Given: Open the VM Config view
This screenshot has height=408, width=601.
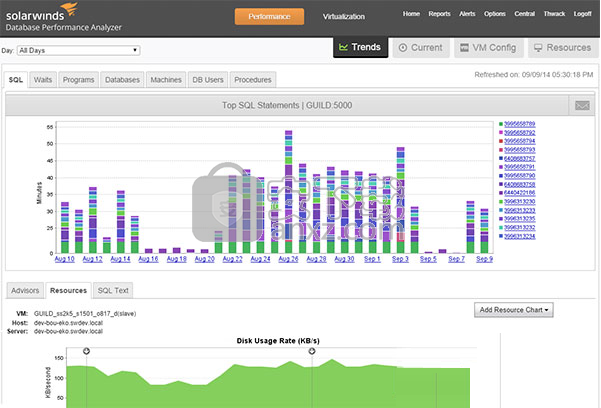Looking at the screenshot, I should point(487,48).
